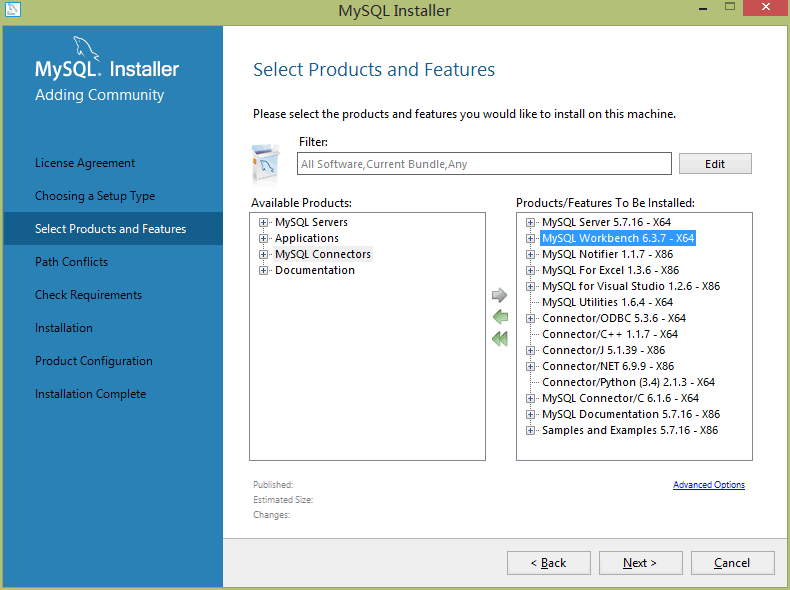The image size is (790, 590).
Task: Open the License Agreement step
Action: (x=85, y=163)
